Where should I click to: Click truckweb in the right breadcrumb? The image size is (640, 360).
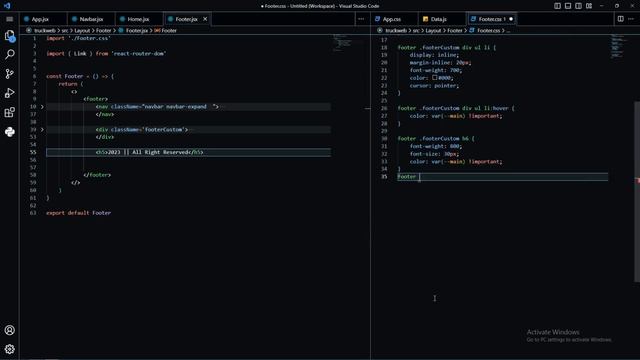[396, 31]
